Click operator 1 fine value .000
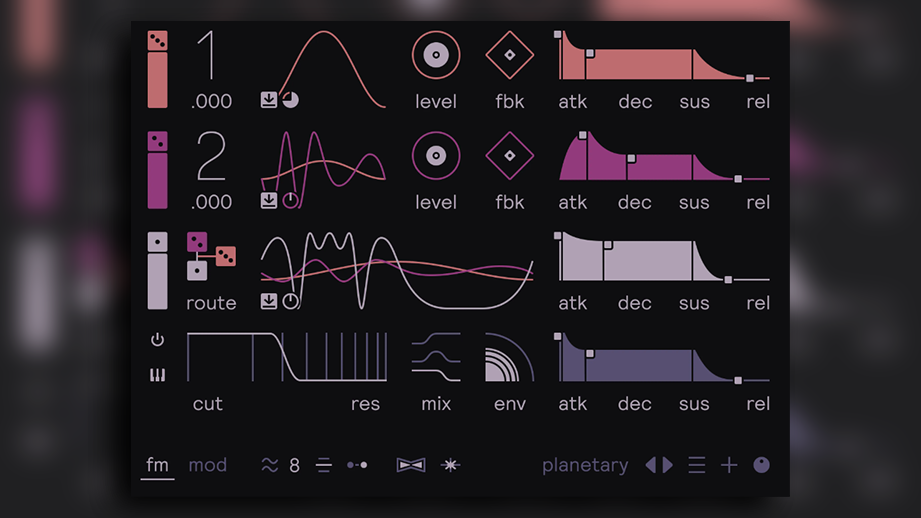 click(x=211, y=101)
